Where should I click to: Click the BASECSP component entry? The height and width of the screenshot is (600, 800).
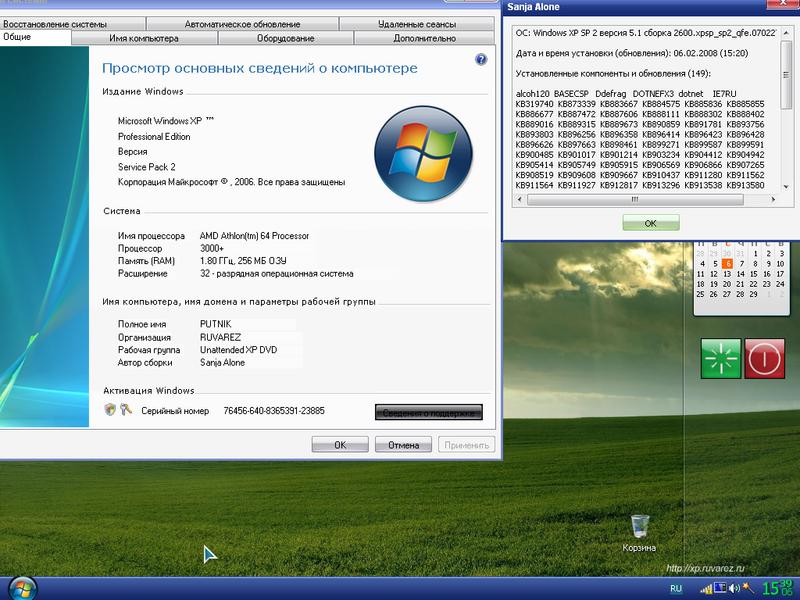click(571, 94)
